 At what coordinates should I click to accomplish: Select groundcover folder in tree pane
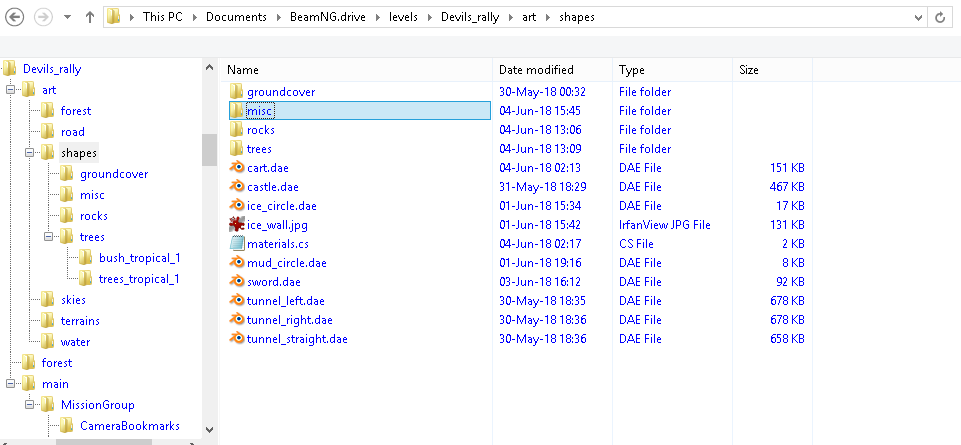coord(114,174)
